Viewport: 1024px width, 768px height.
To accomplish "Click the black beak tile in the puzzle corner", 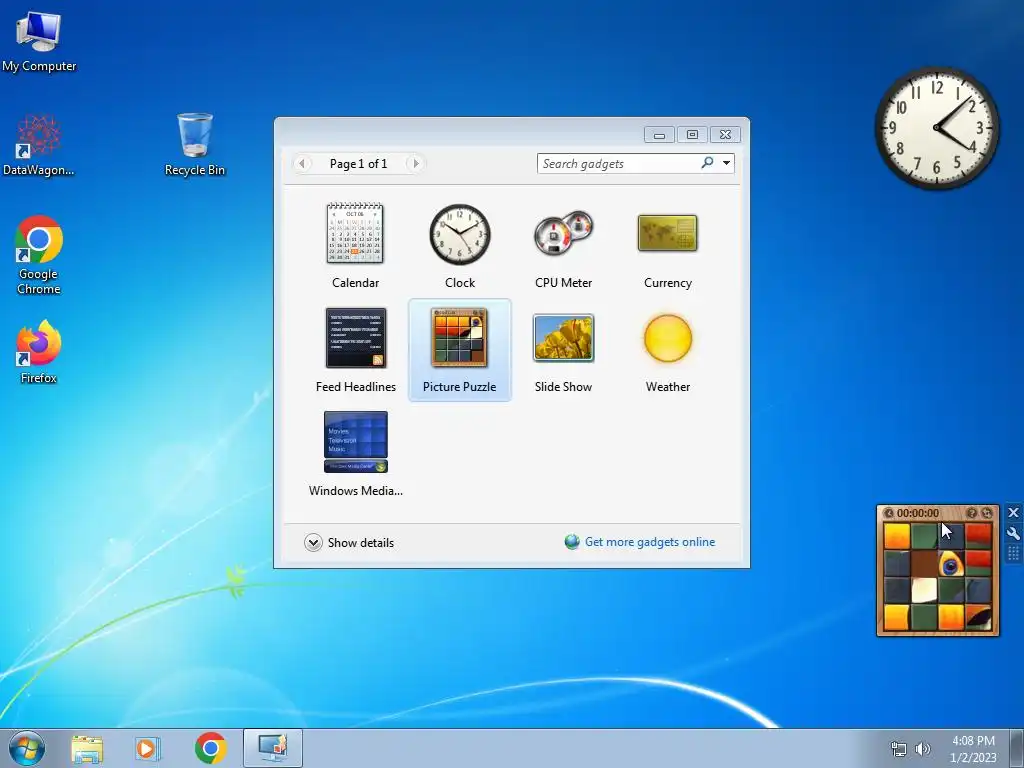I will point(978,617).
